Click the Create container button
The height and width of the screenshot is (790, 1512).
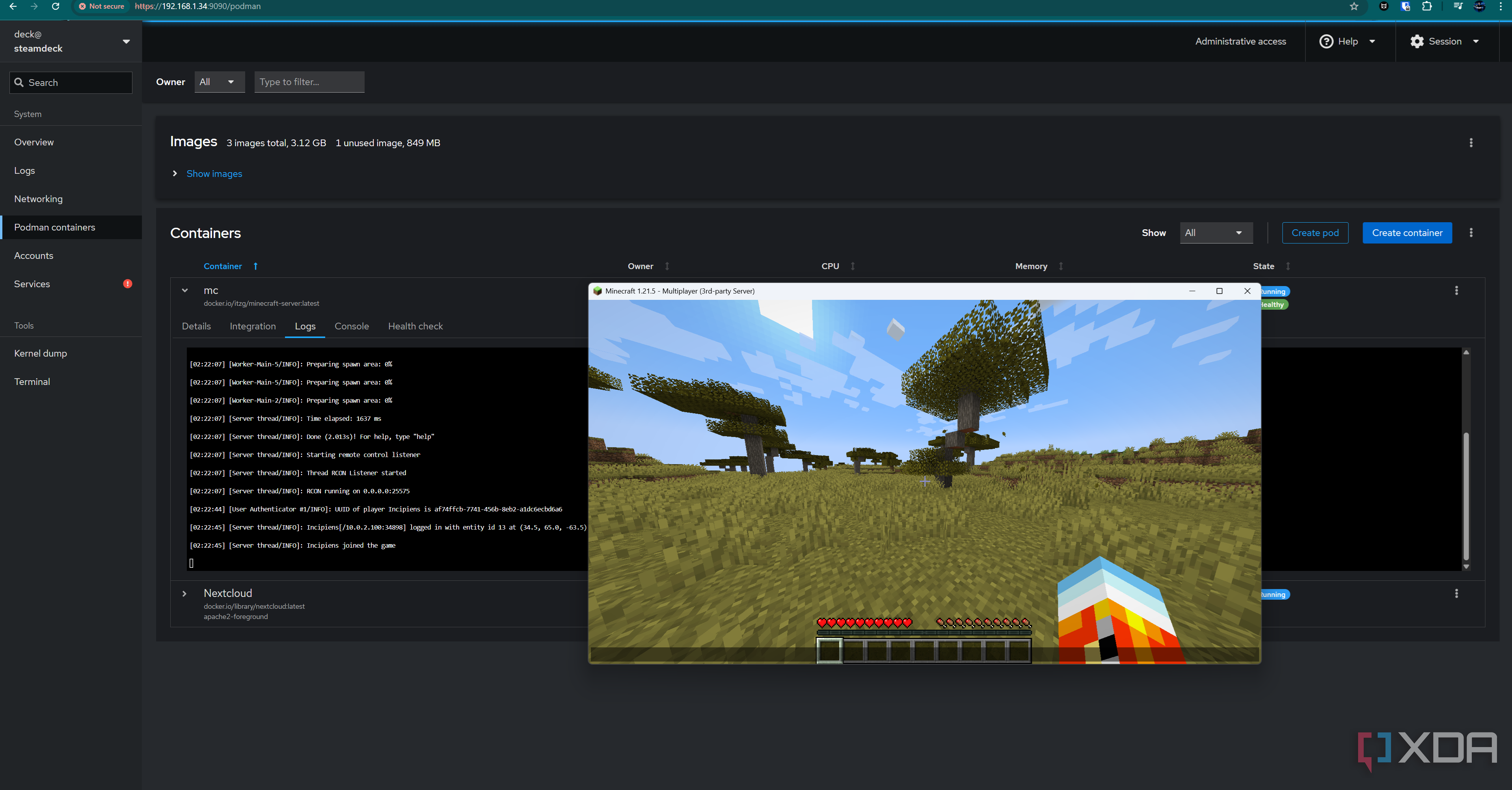1407,232
